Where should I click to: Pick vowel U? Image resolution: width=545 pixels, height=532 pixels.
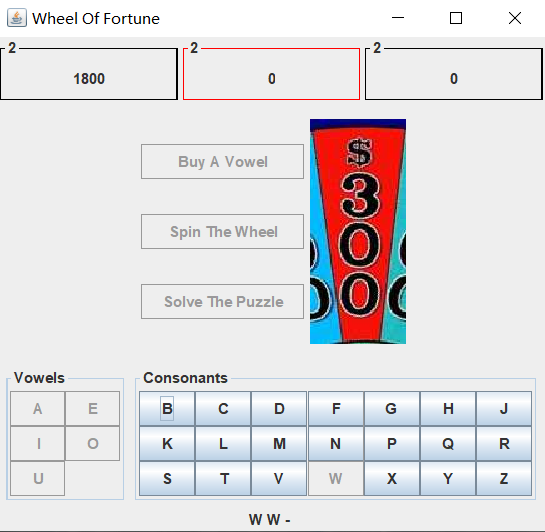click(38, 478)
